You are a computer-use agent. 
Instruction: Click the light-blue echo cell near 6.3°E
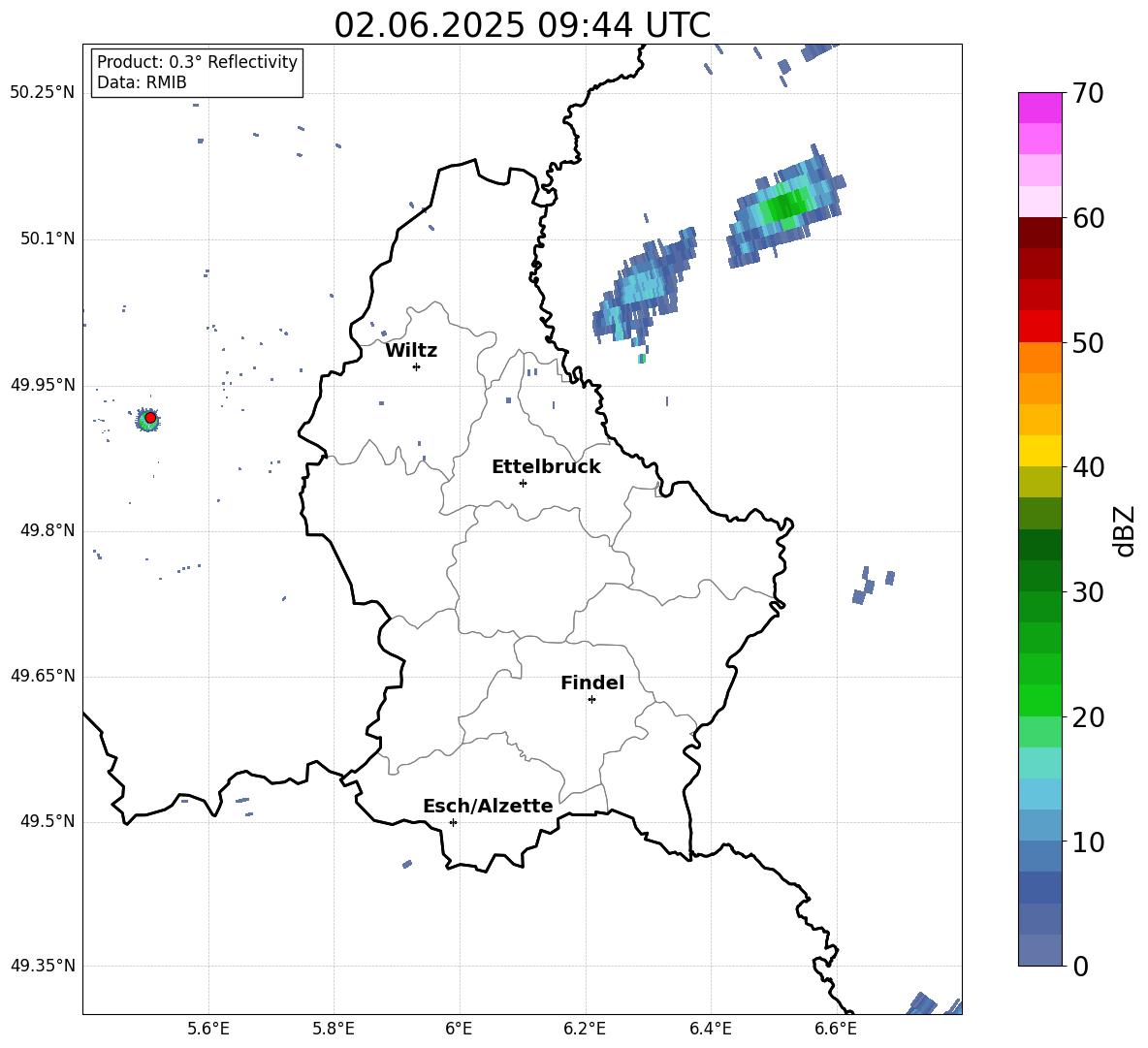644,287
